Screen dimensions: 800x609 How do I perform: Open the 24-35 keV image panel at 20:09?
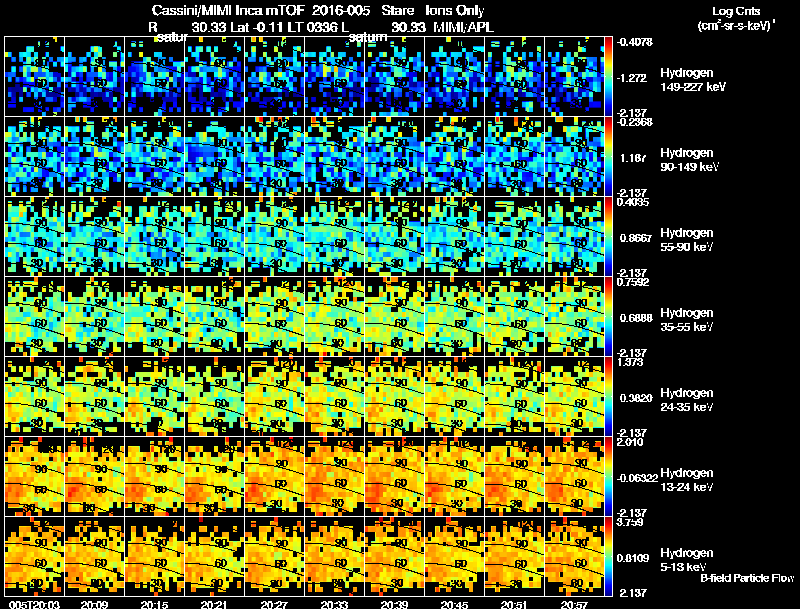pos(94,397)
